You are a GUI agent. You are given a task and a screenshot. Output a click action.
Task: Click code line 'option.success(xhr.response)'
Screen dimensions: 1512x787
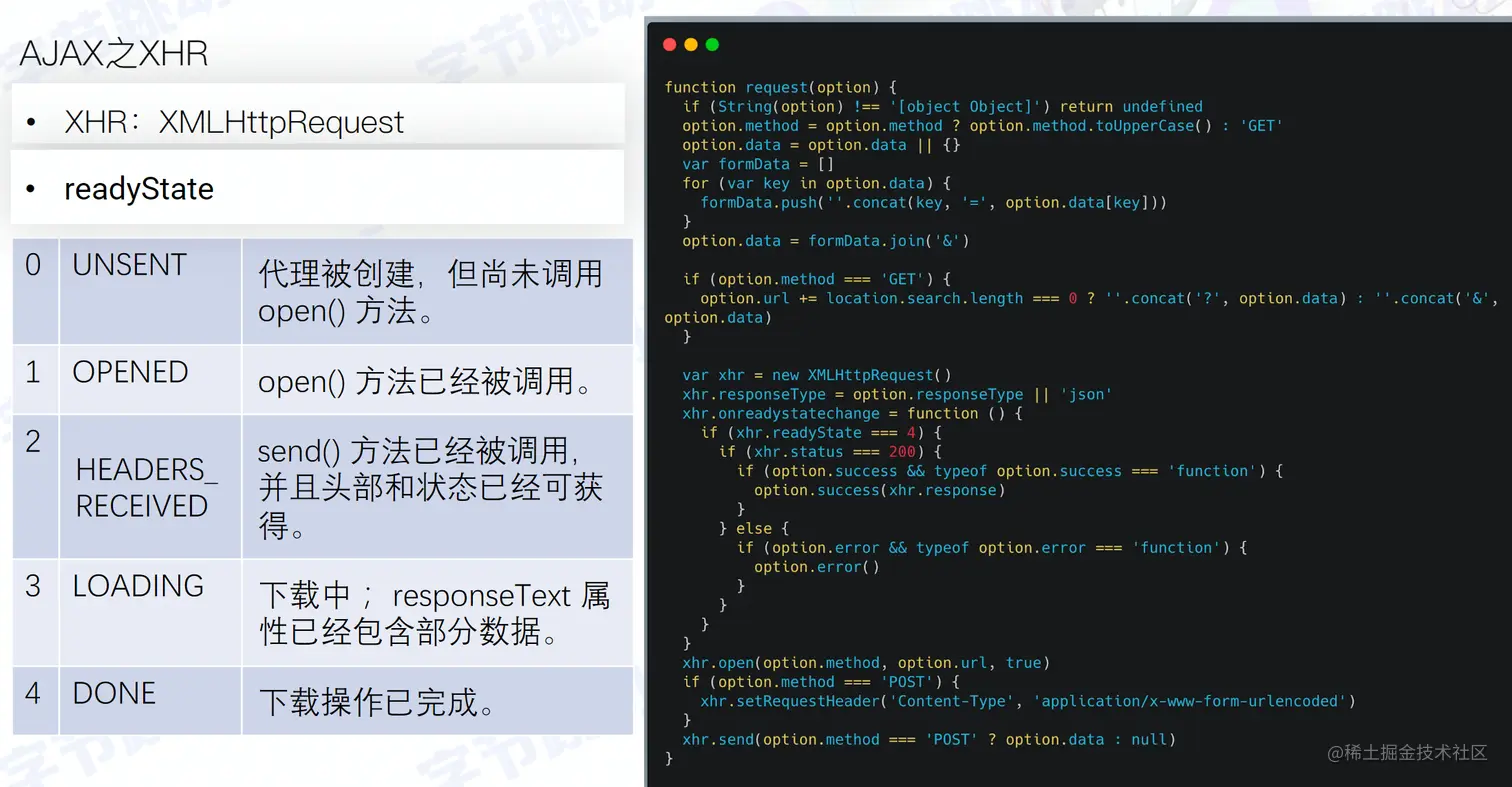tap(880, 490)
